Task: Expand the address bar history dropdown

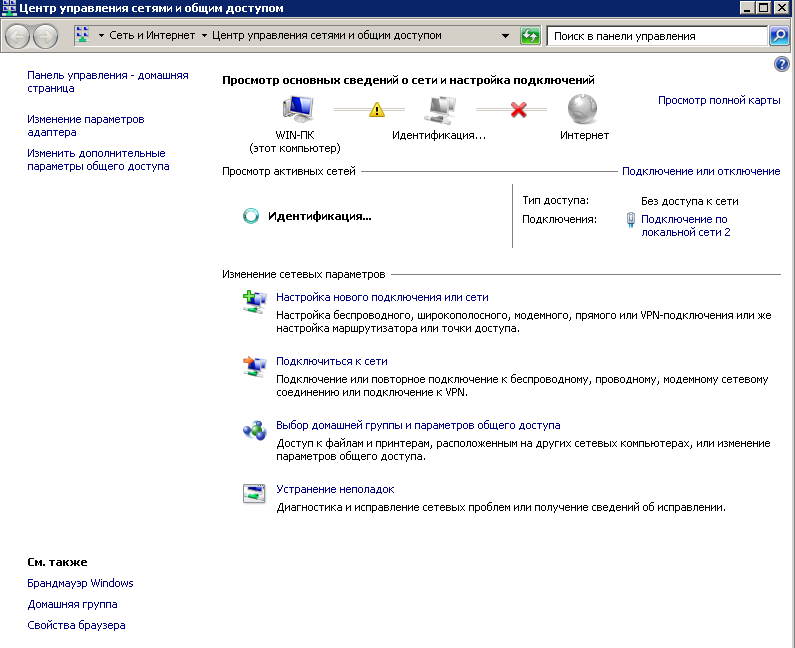Action: point(506,36)
